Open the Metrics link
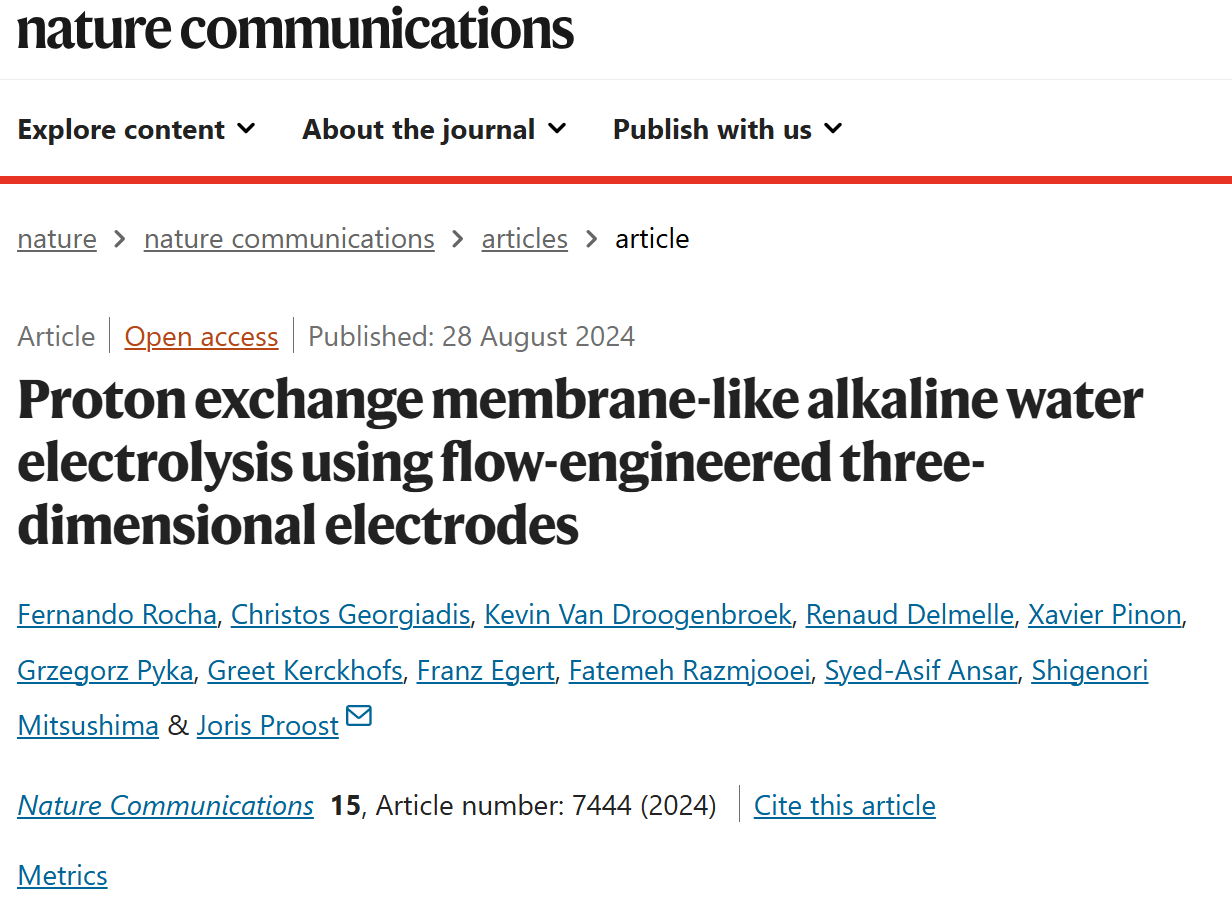This screenshot has width=1232, height=906. pyautogui.click(x=62, y=875)
